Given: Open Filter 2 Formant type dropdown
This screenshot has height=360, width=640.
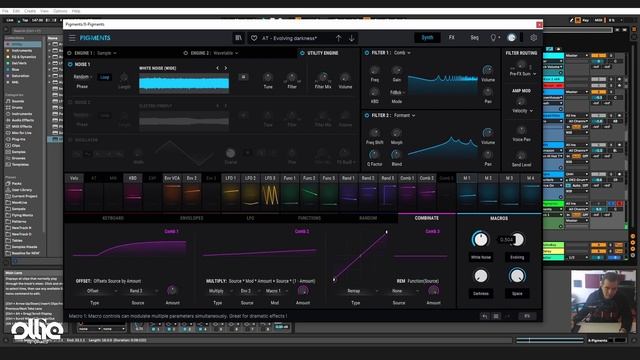Looking at the screenshot, I should (x=404, y=116).
